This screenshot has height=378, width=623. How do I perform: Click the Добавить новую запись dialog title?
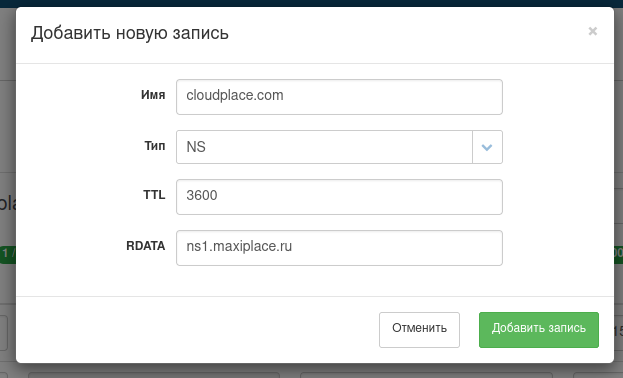point(130,33)
